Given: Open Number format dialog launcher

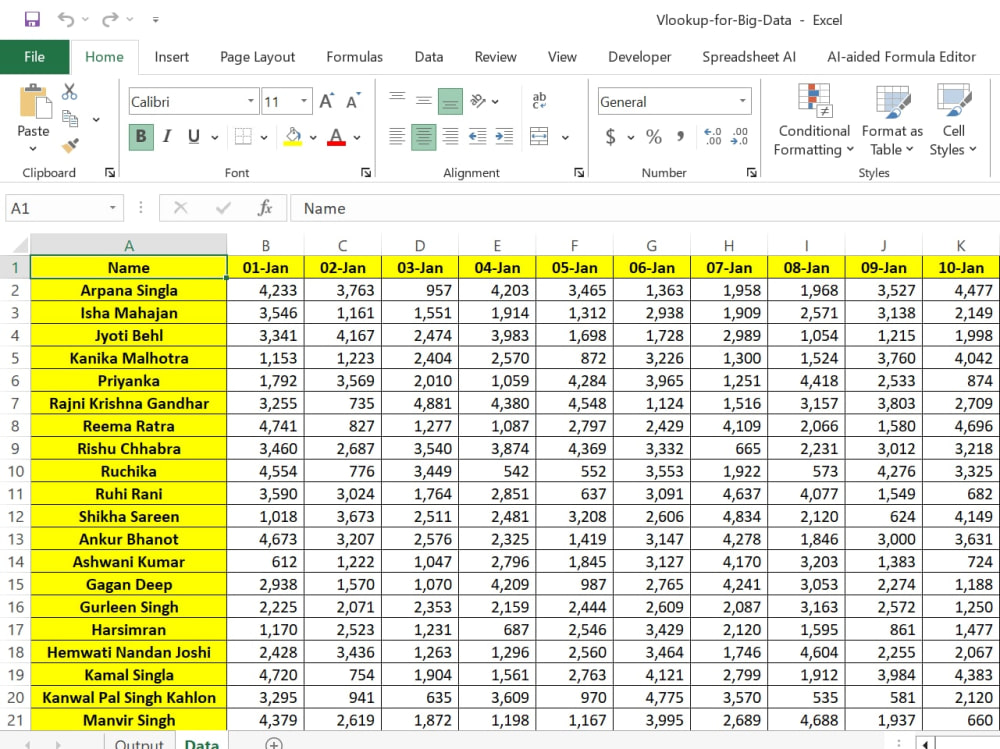Looking at the screenshot, I should [x=752, y=172].
